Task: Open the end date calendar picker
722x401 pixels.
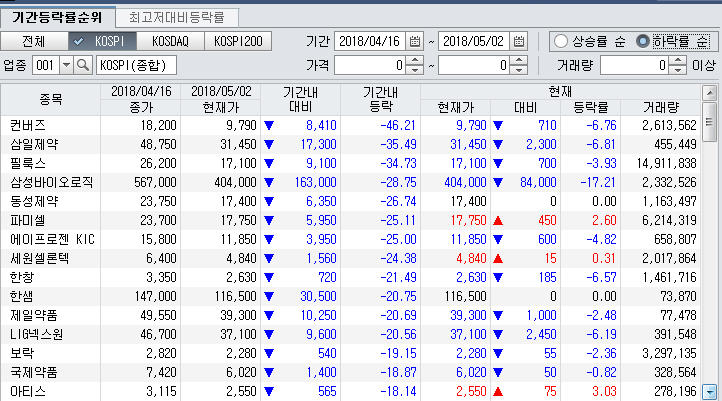Action: [518, 41]
